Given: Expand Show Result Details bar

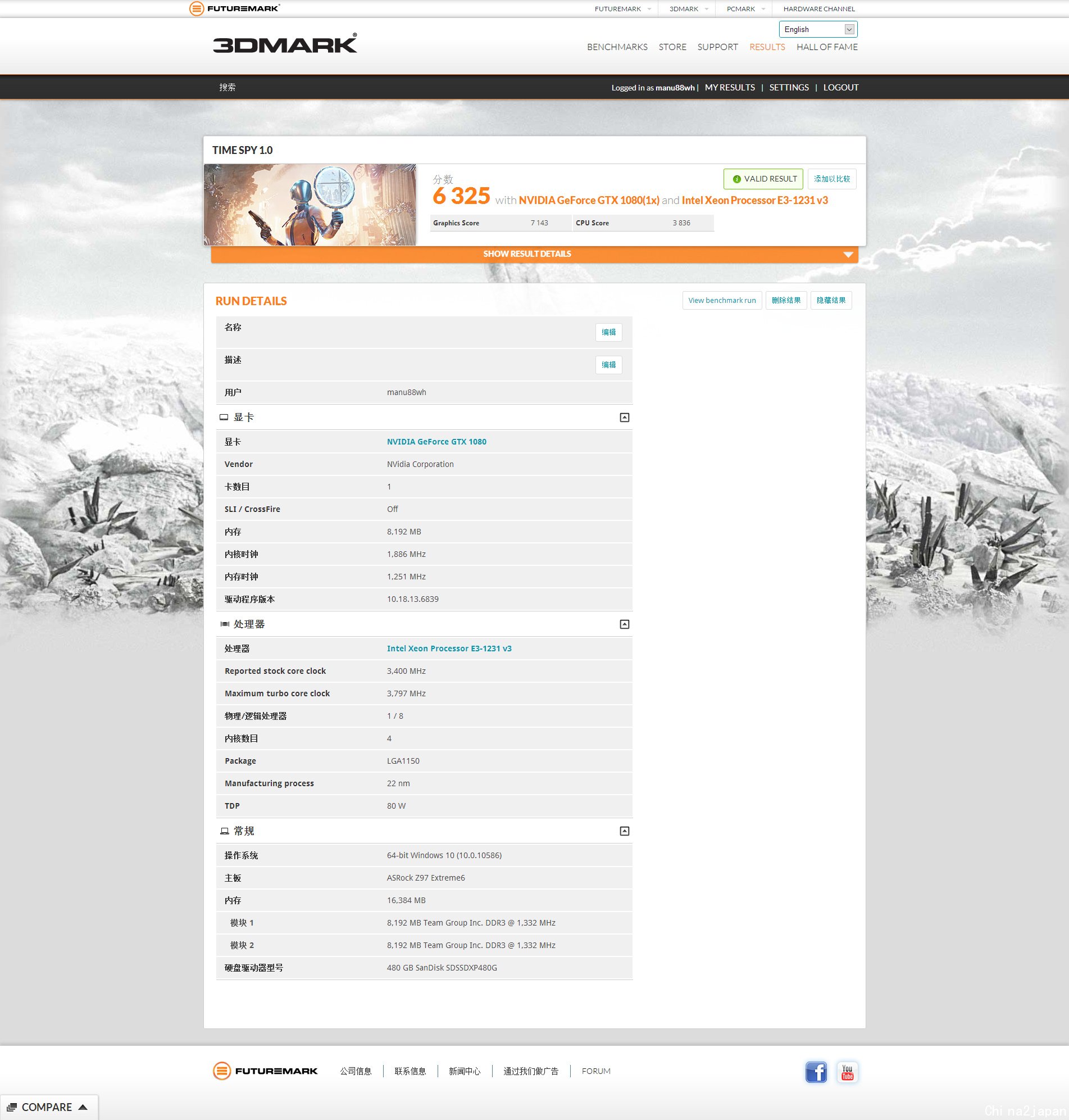Looking at the screenshot, I should coord(535,254).
